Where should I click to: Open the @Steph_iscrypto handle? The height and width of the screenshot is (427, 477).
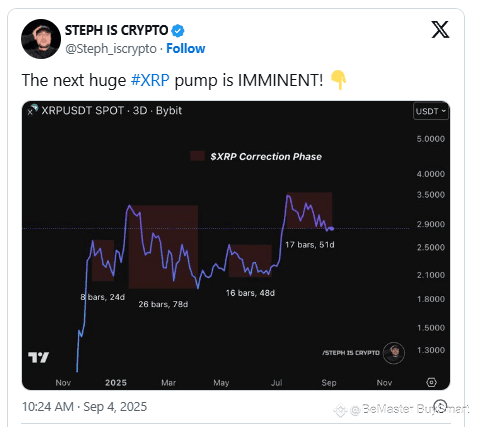(111, 49)
